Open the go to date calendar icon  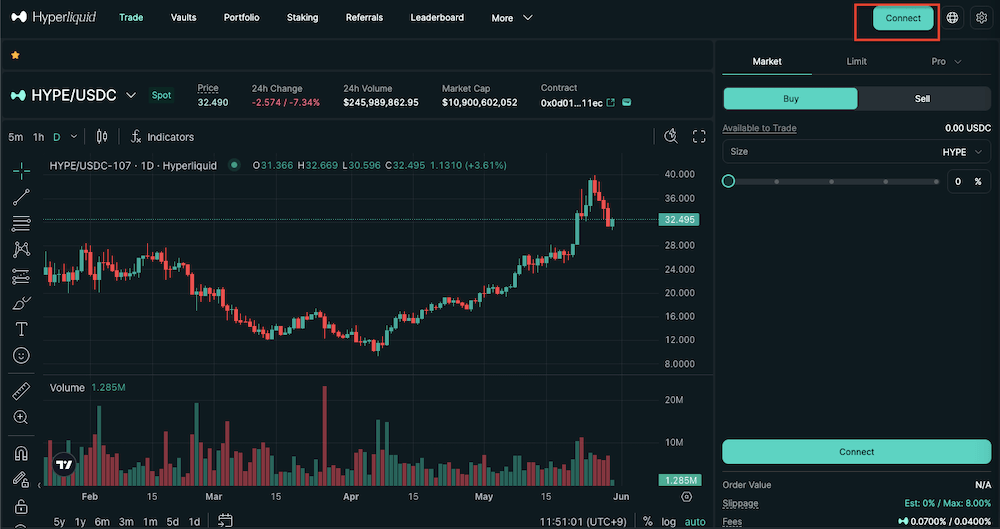(225, 521)
